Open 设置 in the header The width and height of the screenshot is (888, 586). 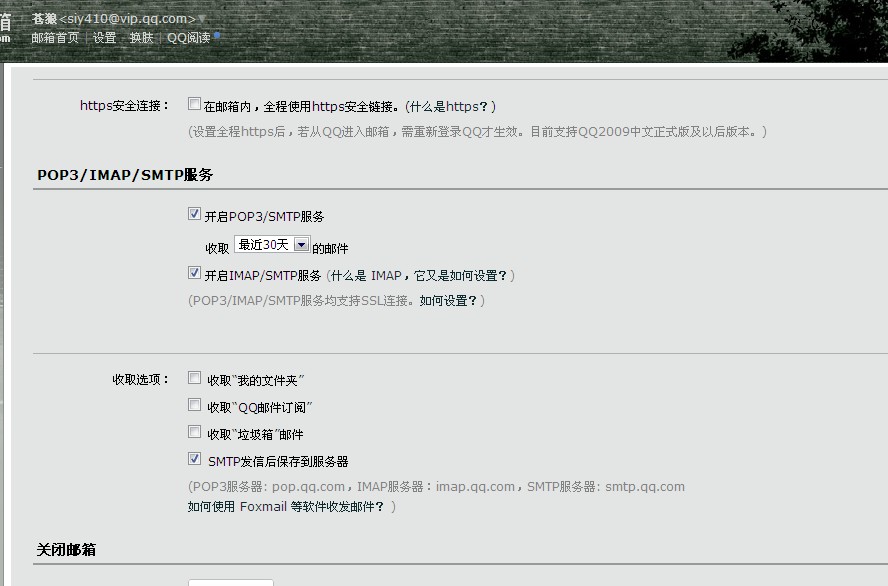point(104,38)
